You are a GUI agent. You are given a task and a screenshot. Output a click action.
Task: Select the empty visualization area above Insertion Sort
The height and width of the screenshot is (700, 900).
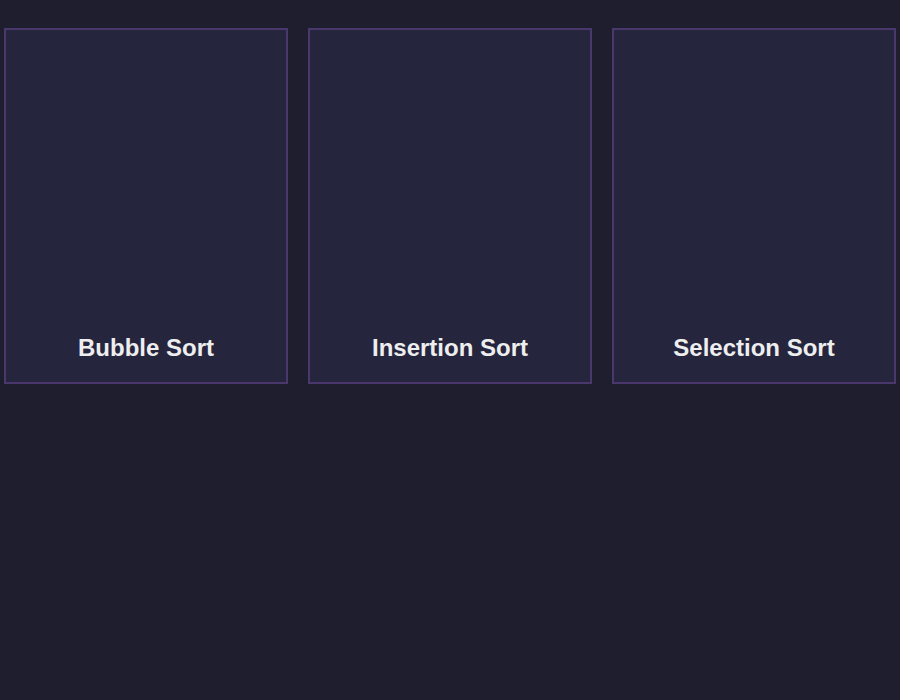(x=450, y=178)
